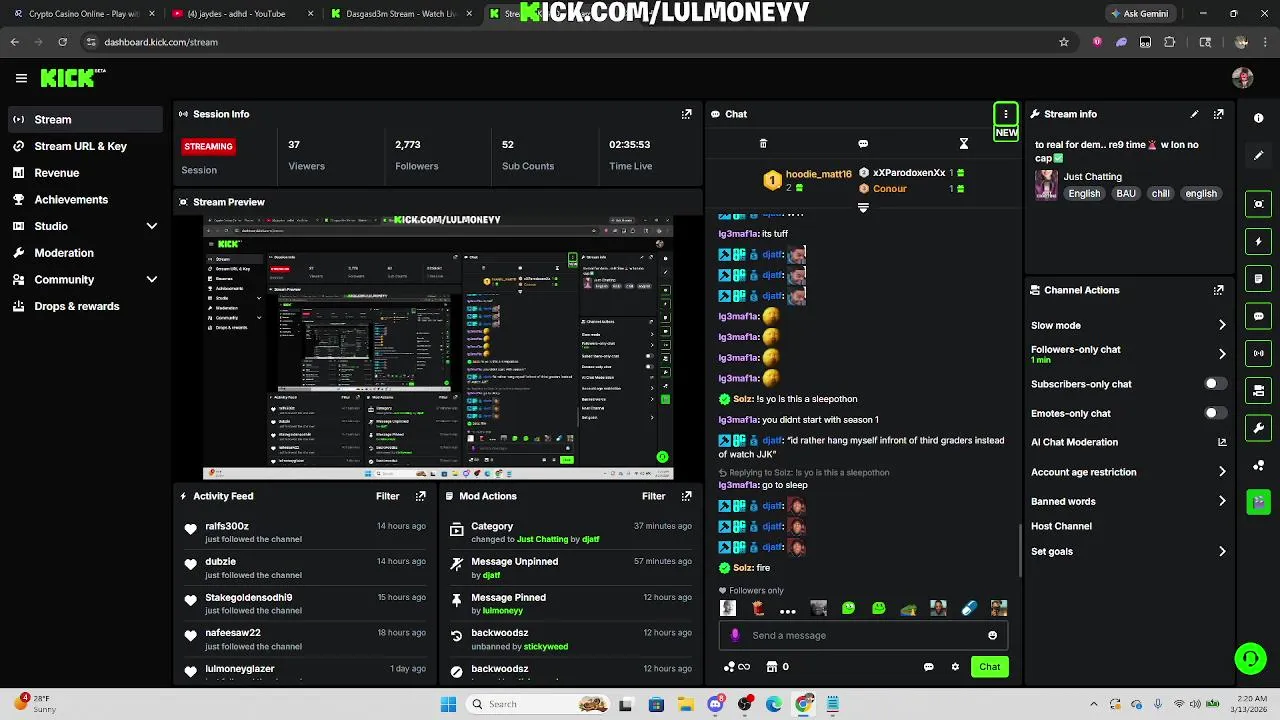The height and width of the screenshot is (720, 1280).
Task: Click the info icon in right sidebar
Action: tap(1258, 118)
